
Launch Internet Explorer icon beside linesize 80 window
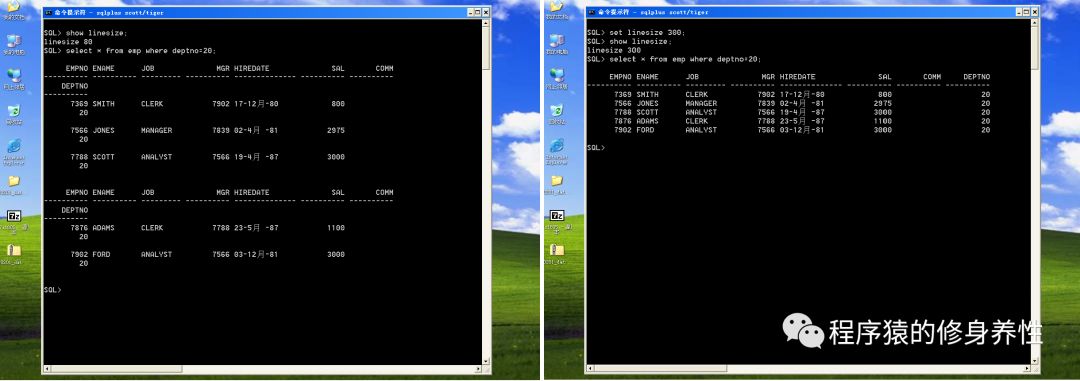tap(14, 146)
